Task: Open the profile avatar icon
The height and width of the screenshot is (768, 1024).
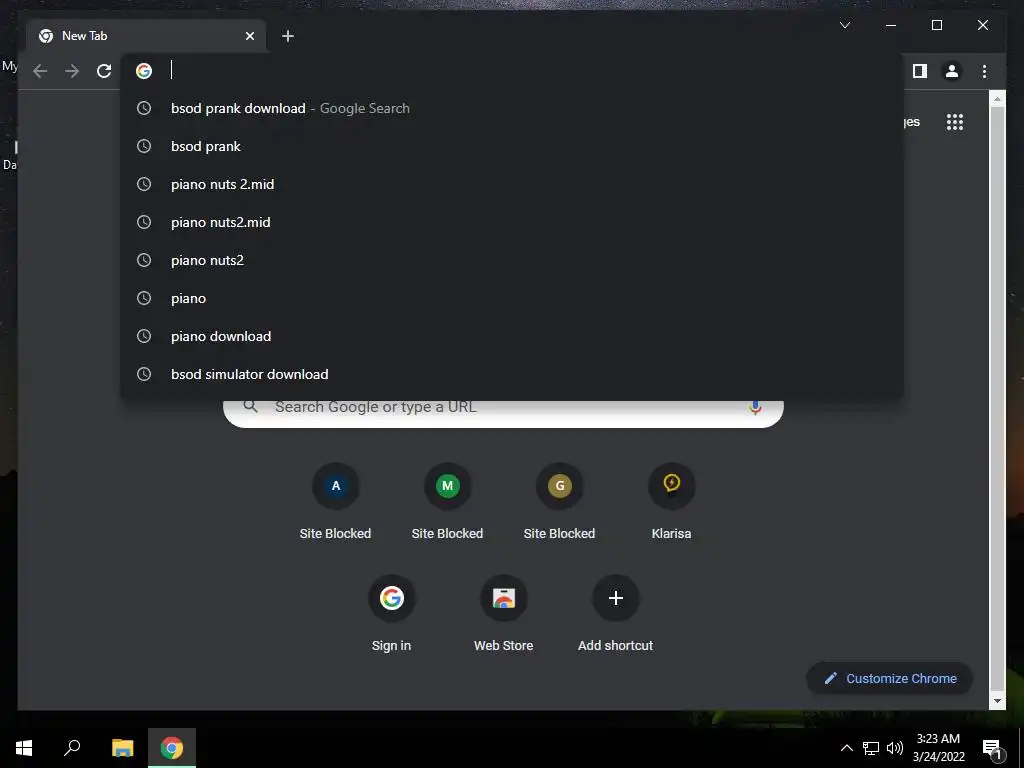Action: [952, 71]
